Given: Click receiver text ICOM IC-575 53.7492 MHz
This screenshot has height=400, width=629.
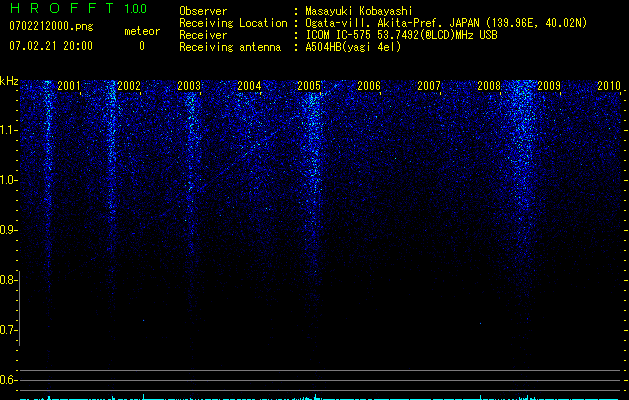Looking at the screenshot, I should click(401, 35).
